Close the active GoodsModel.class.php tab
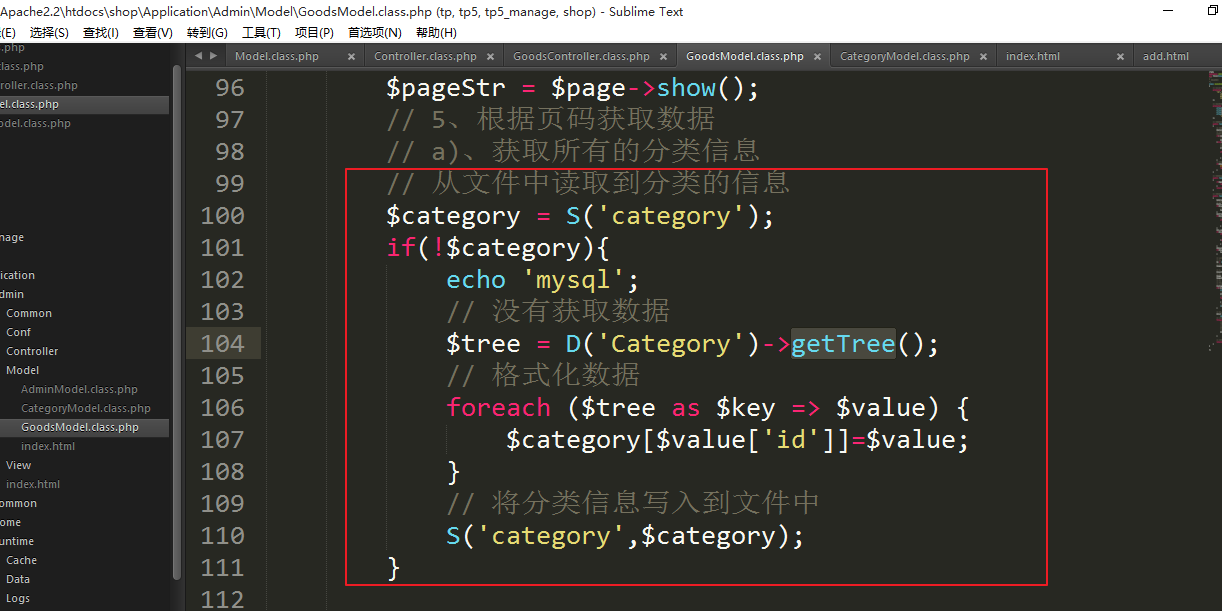 pos(817,57)
